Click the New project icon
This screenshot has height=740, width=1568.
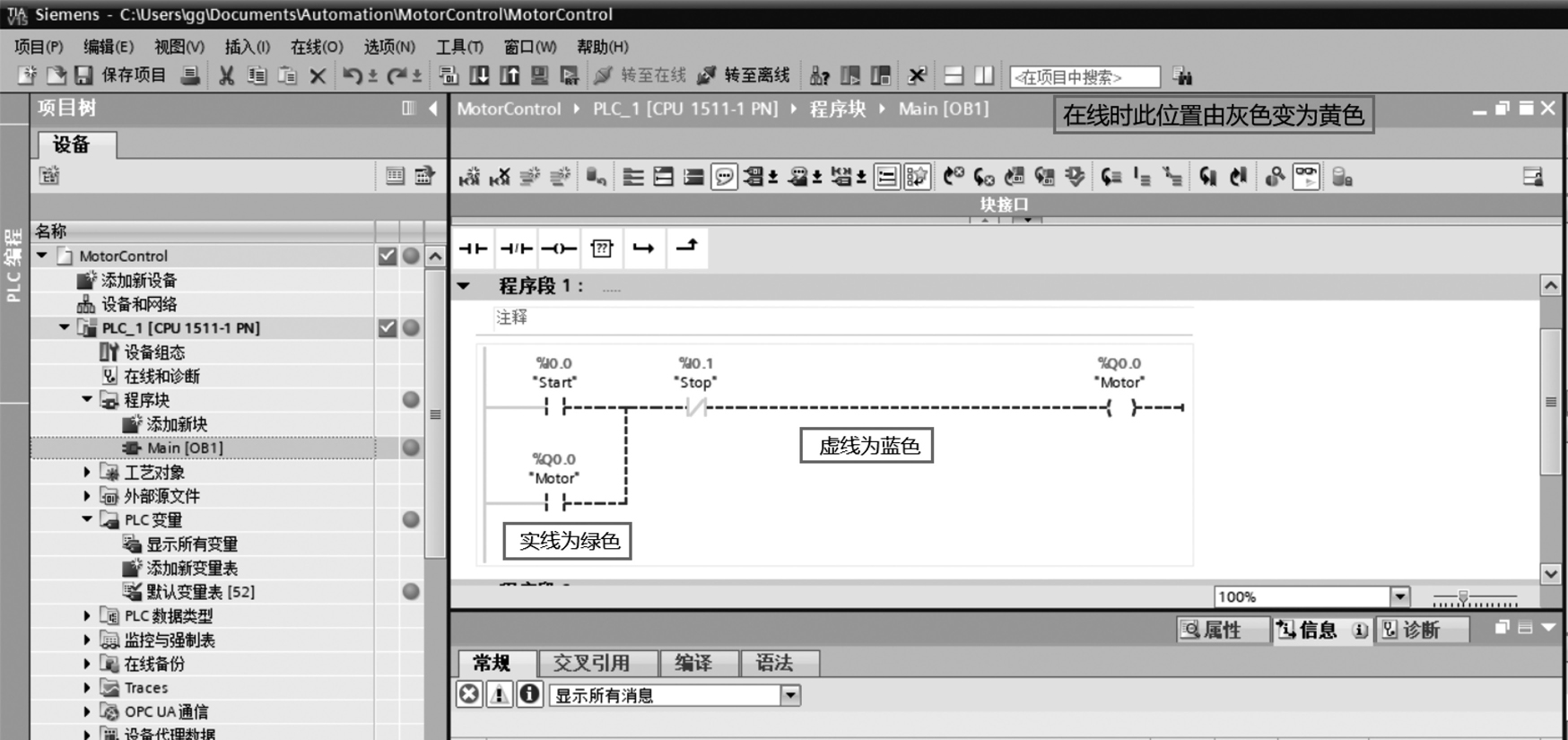[27, 76]
